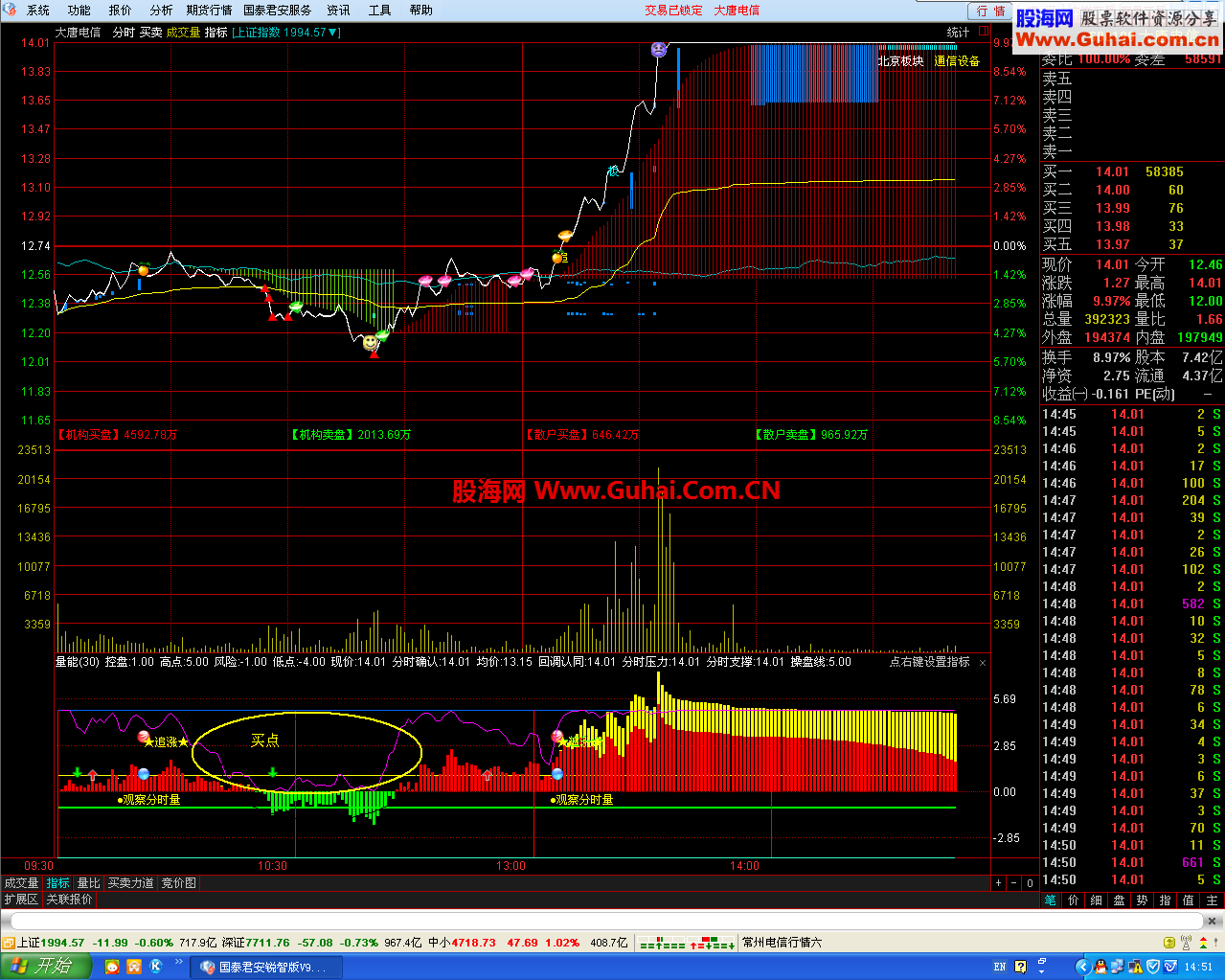The height and width of the screenshot is (980, 1225).
Task: Open the 功能 menu
Action: point(79,11)
